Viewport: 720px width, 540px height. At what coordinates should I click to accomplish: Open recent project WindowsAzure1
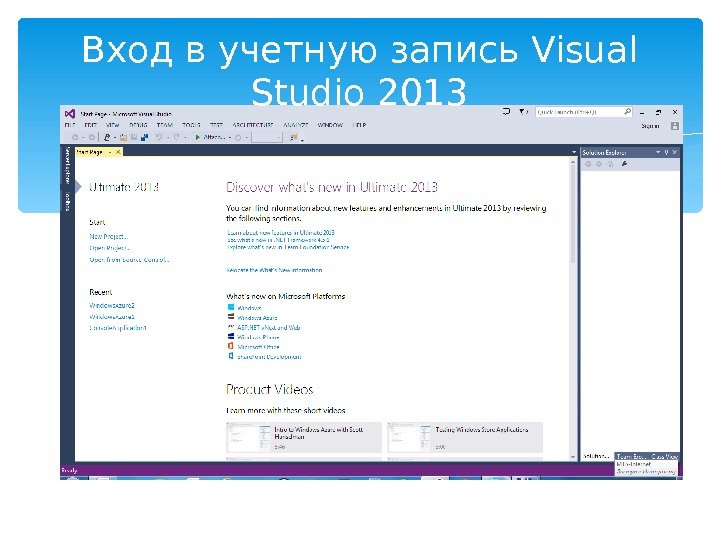coord(112,317)
